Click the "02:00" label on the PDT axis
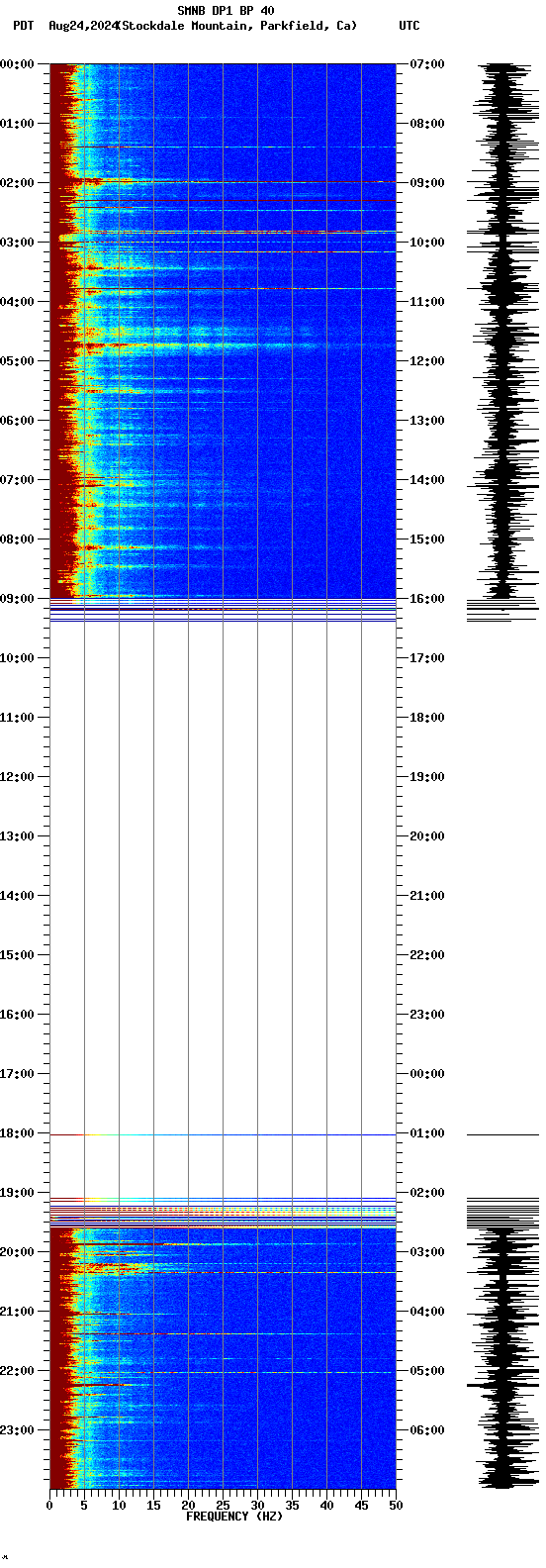Viewport: 546px width, 1568px height. tap(17, 183)
